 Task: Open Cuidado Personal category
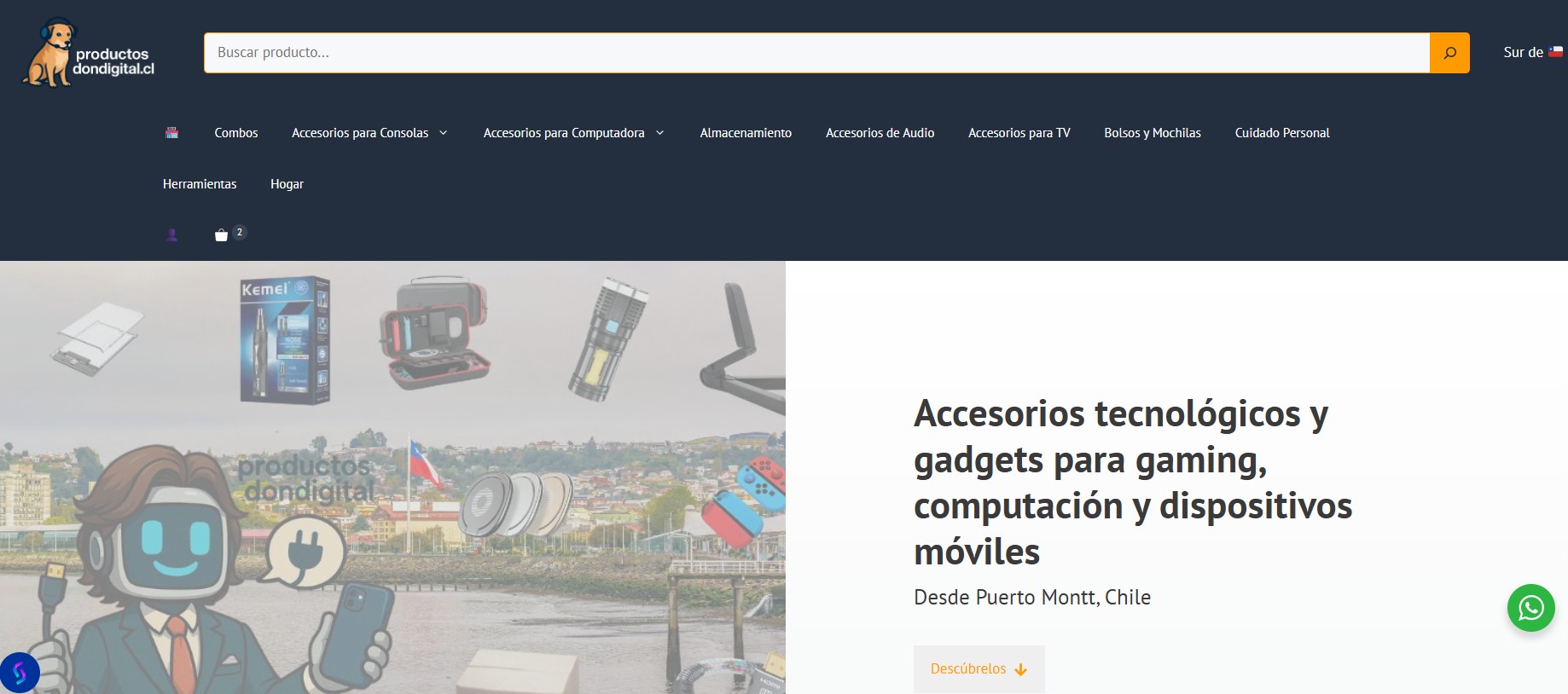1281,133
